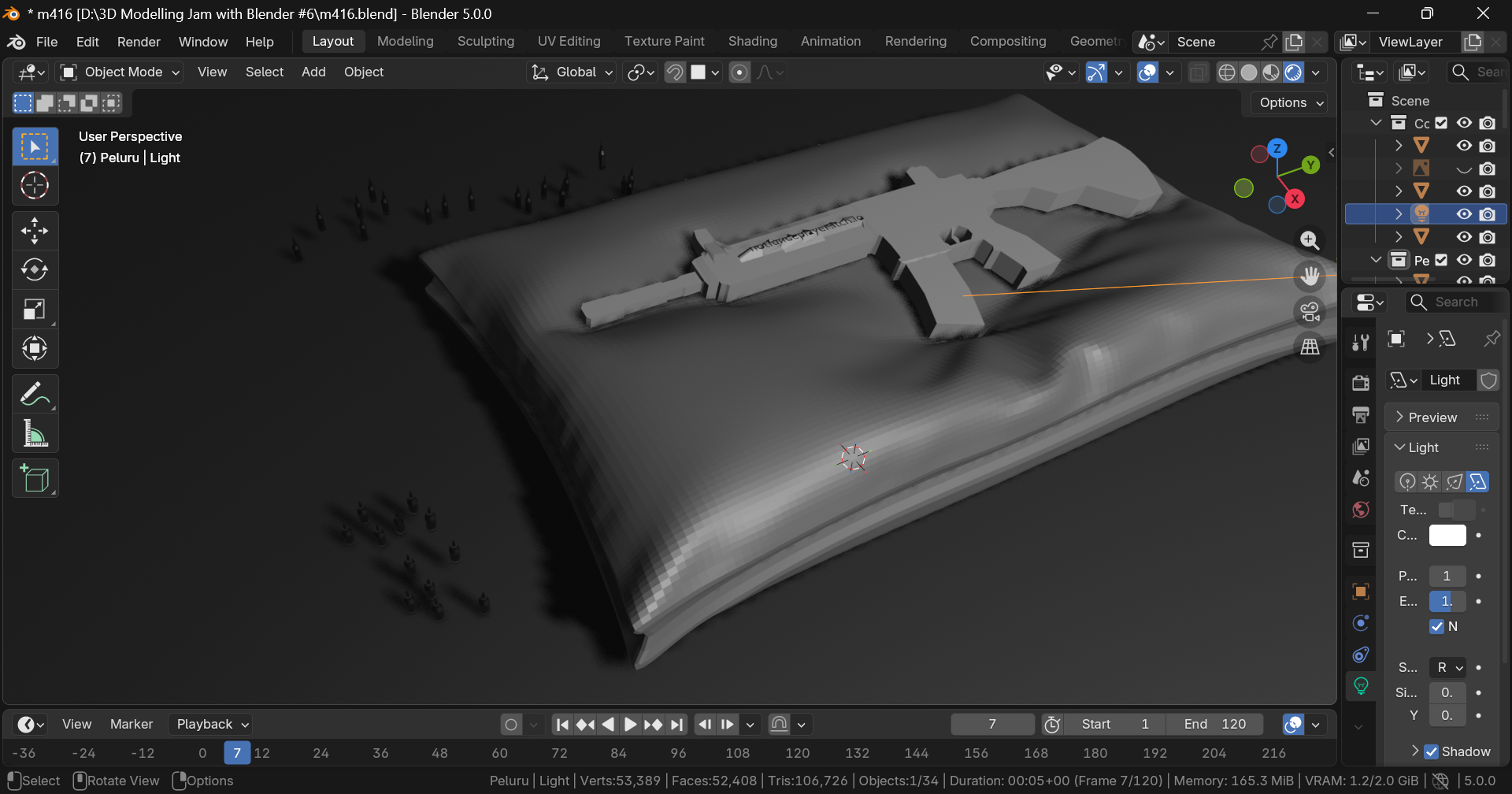Toggle viewport overlays display
Screen dimensions: 1512x794
[1148, 72]
